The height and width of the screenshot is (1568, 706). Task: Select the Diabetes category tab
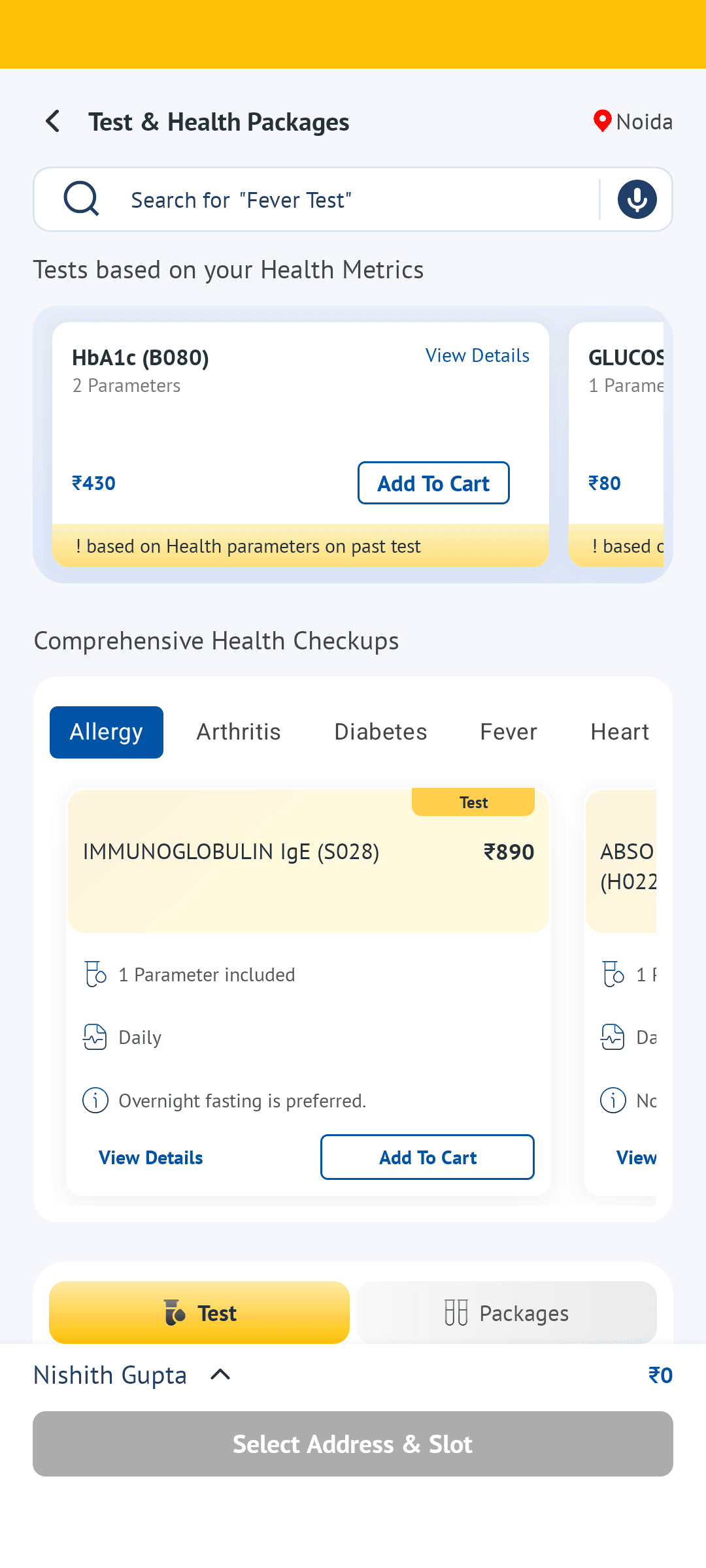tap(380, 732)
